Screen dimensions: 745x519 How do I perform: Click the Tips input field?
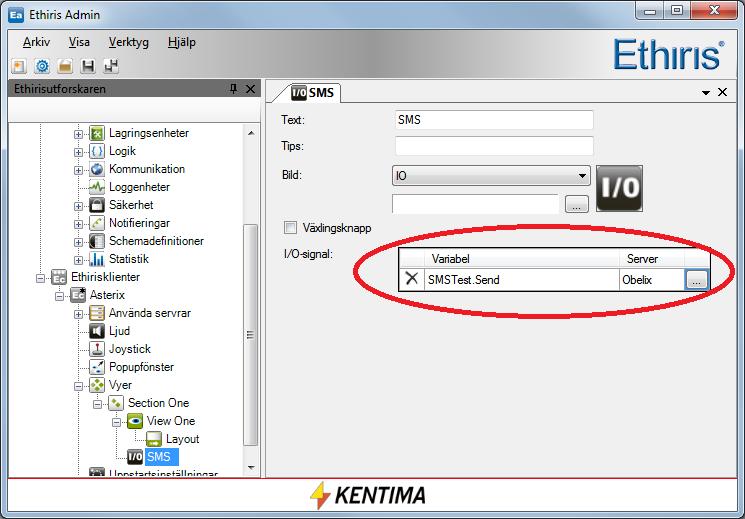494,146
